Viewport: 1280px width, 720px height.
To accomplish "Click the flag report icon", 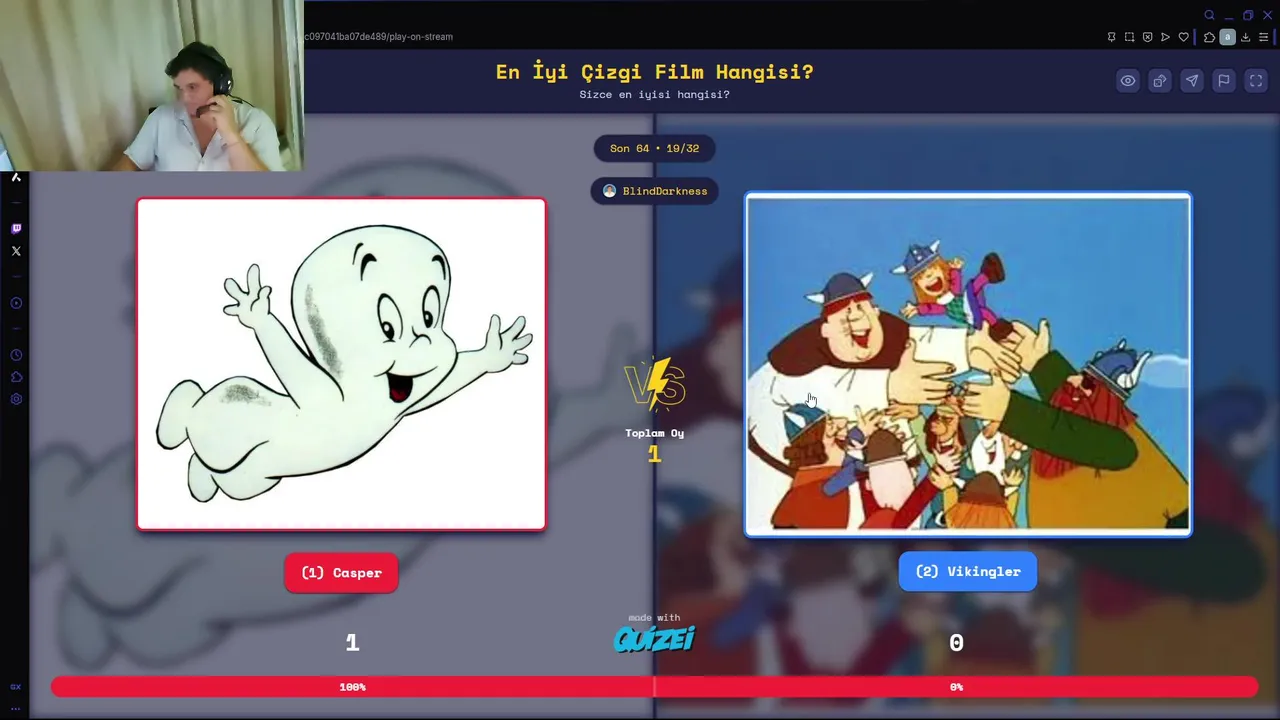I will [1224, 81].
